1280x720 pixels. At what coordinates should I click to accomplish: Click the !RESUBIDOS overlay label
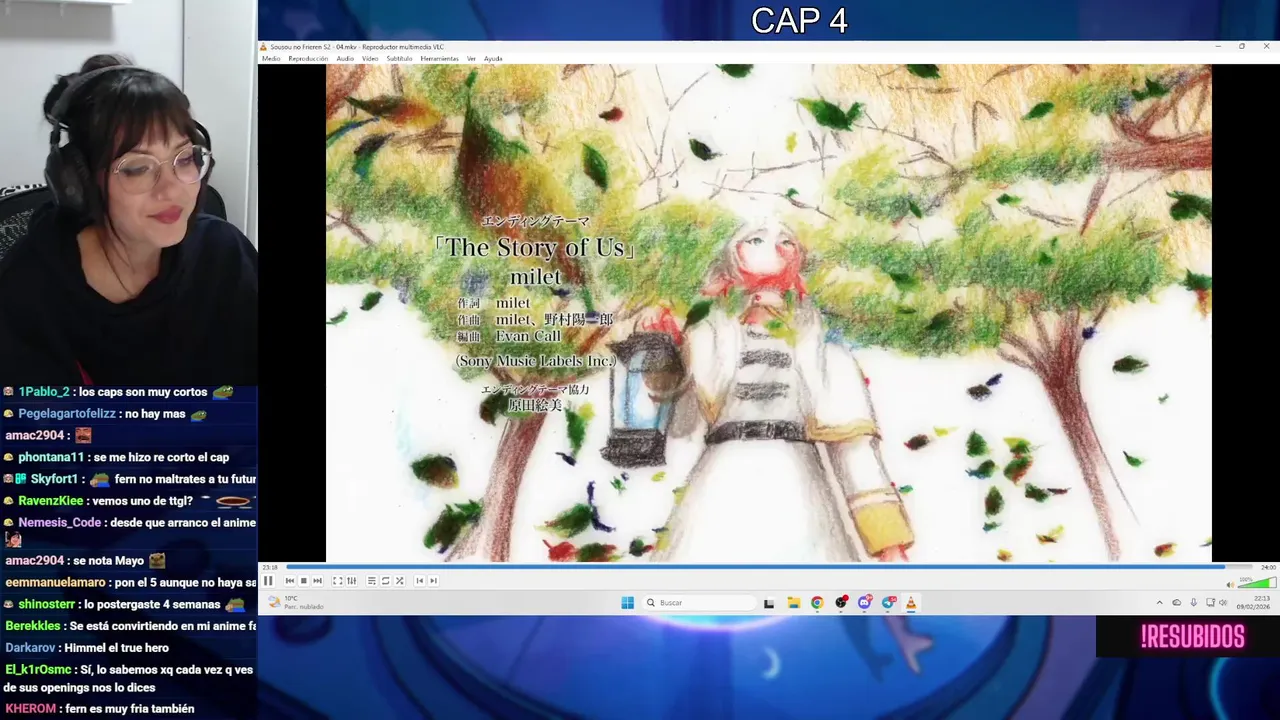pos(1192,637)
